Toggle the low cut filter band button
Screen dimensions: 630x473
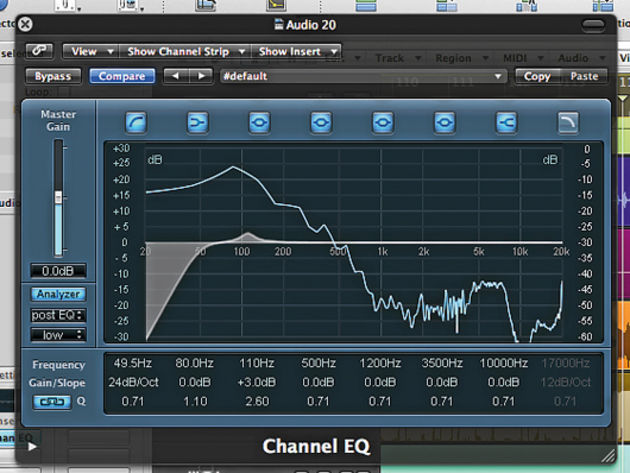point(136,122)
